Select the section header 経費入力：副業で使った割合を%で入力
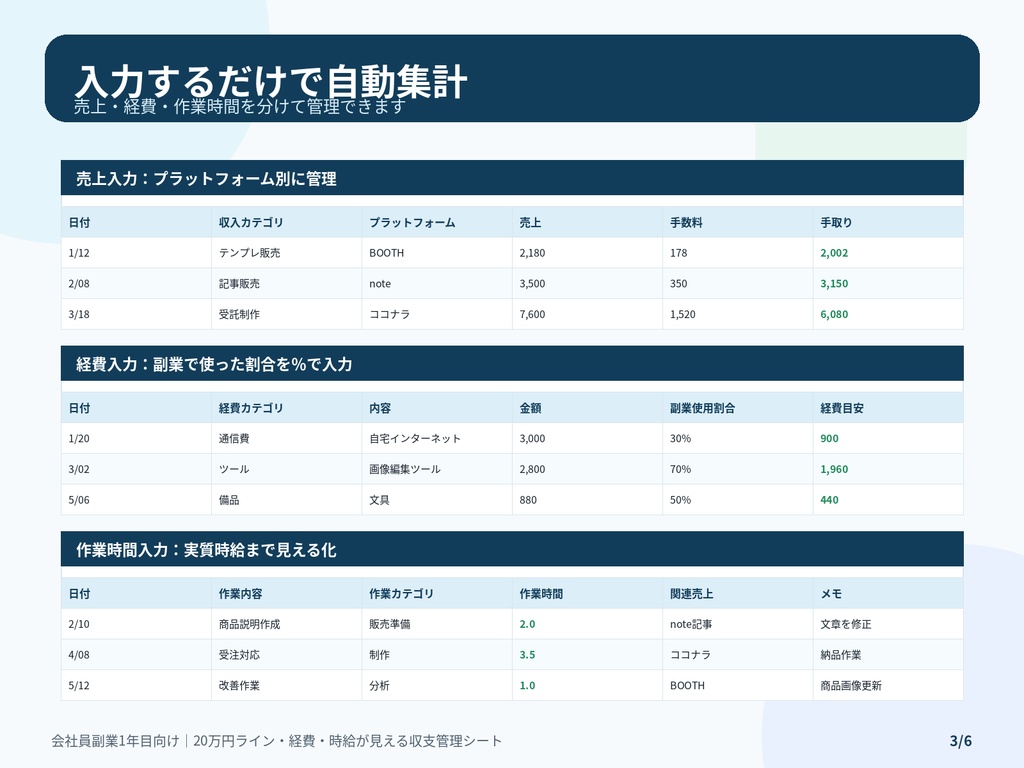This screenshot has width=1024, height=768. (512, 363)
